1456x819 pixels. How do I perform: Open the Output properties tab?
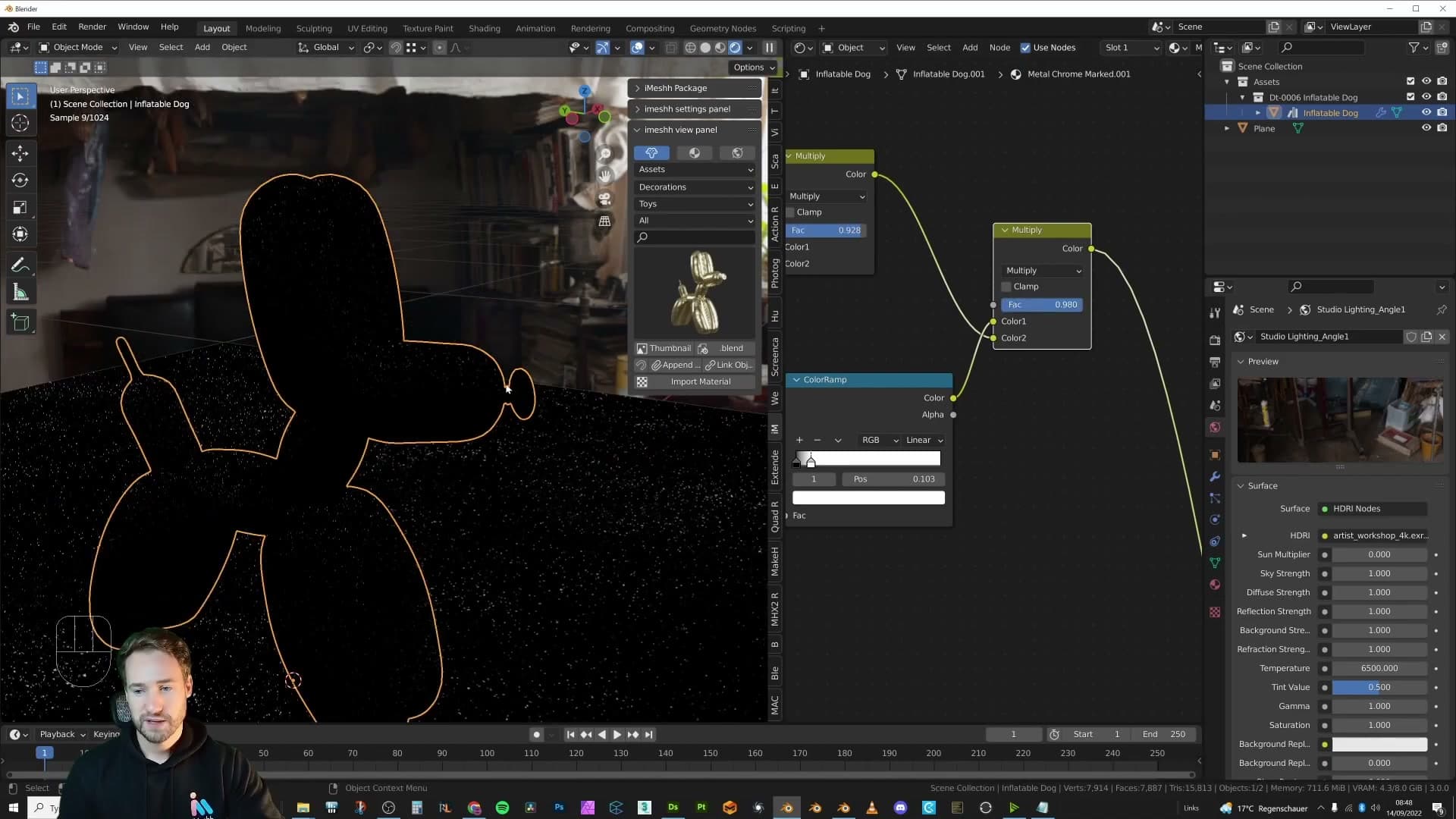[x=1215, y=362]
